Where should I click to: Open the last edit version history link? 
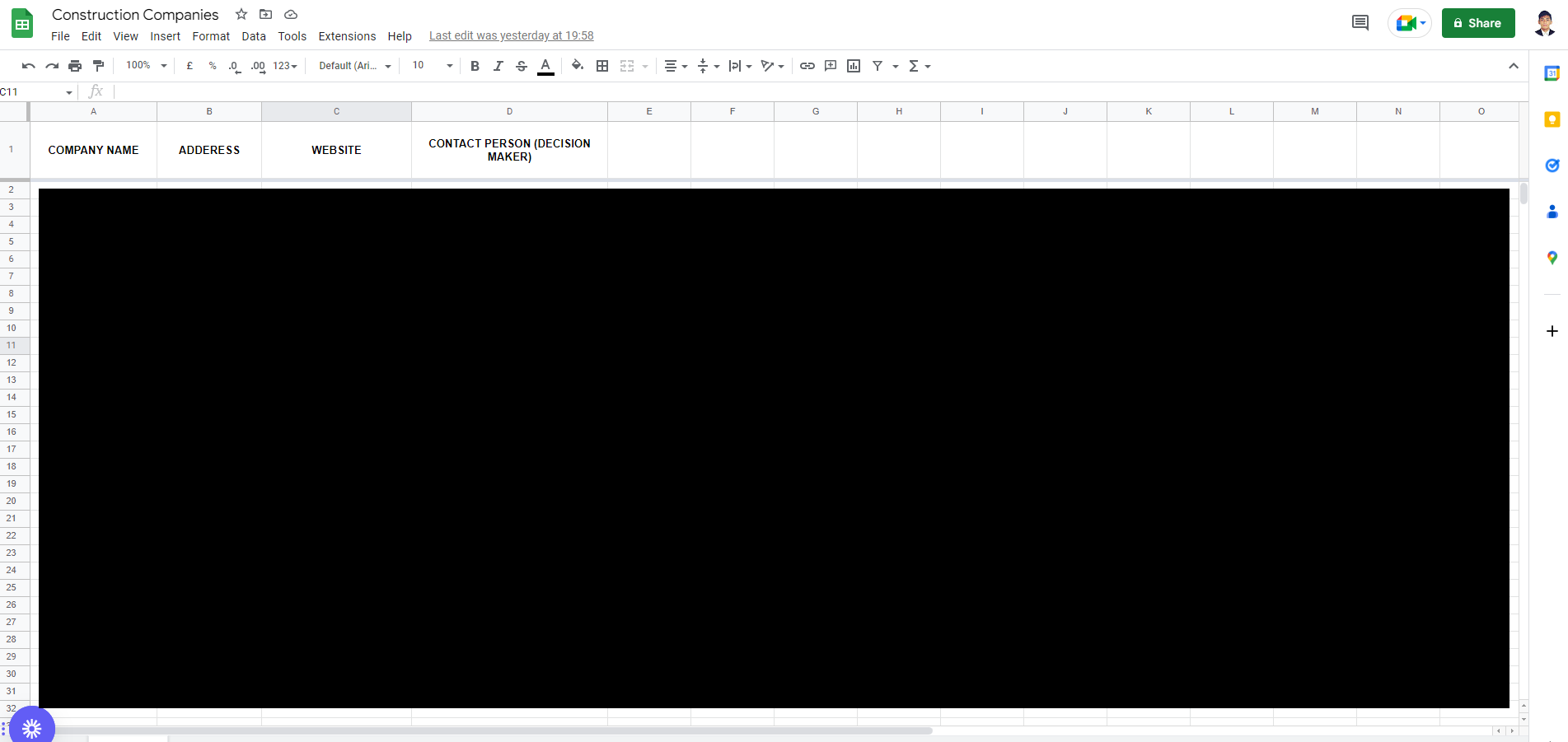coord(511,36)
